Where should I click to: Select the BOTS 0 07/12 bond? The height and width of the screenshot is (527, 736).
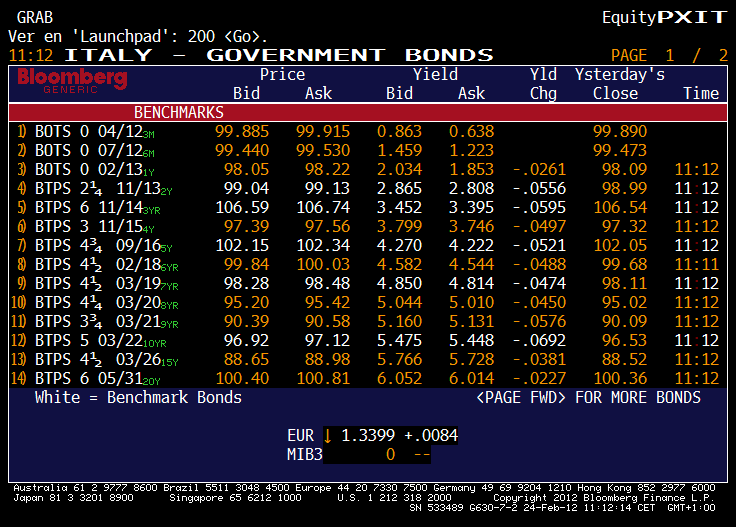[x=368, y=150]
